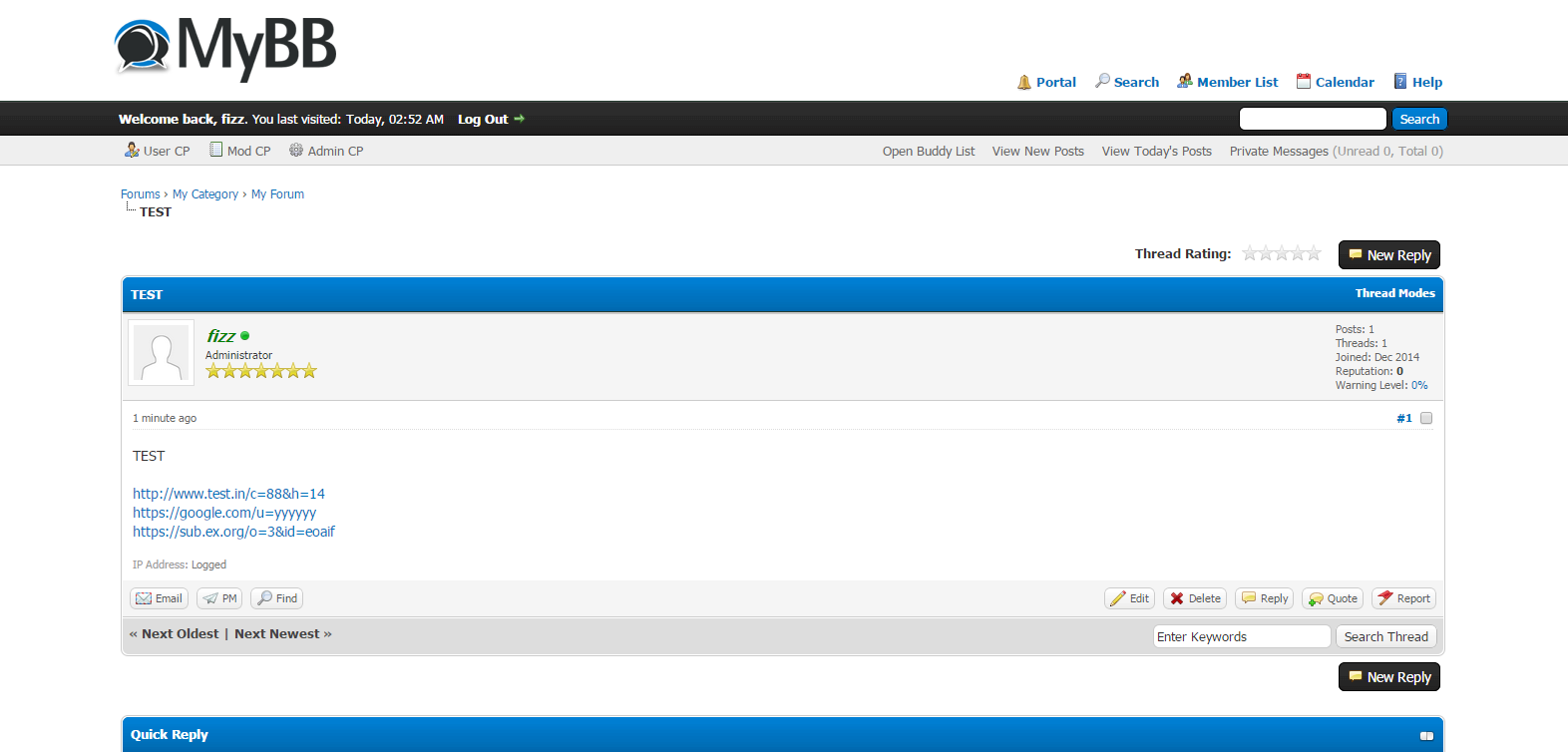The width and height of the screenshot is (1568, 752).
Task: Tick the post #1 selection checkbox
Action: coord(1426,418)
